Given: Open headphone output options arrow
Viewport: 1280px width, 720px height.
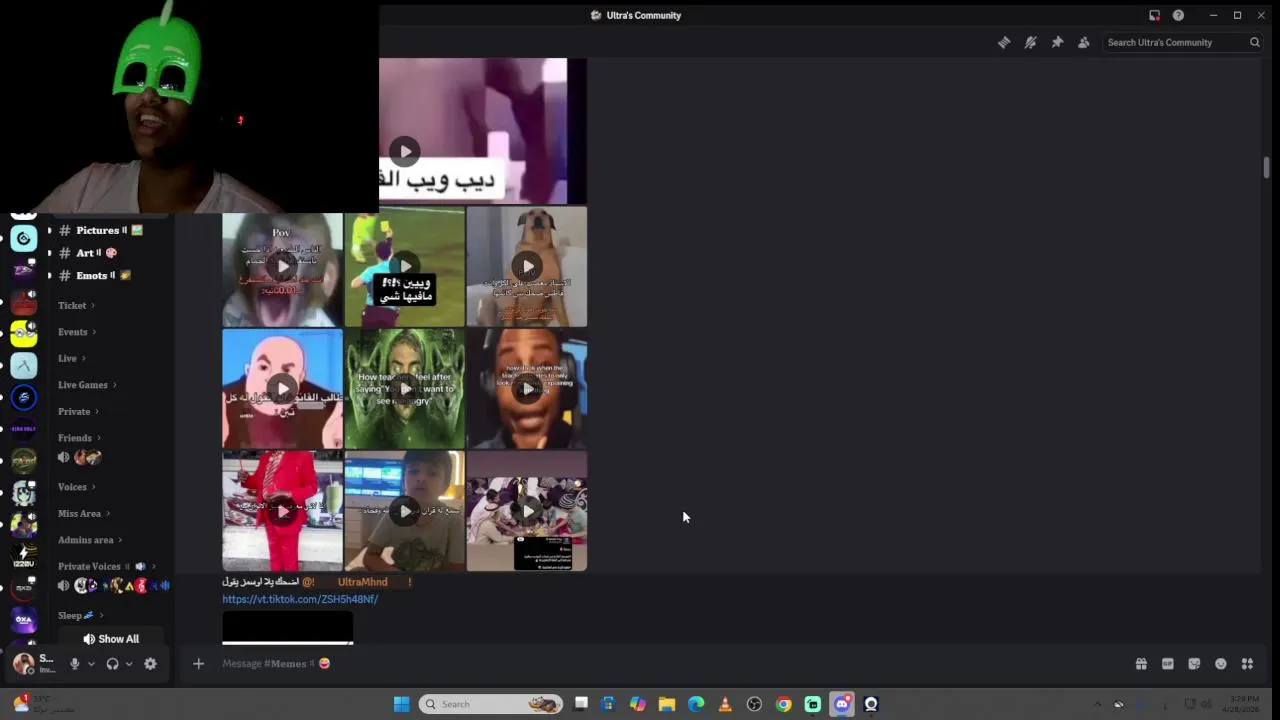Looking at the screenshot, I should [x=129, y=664].
